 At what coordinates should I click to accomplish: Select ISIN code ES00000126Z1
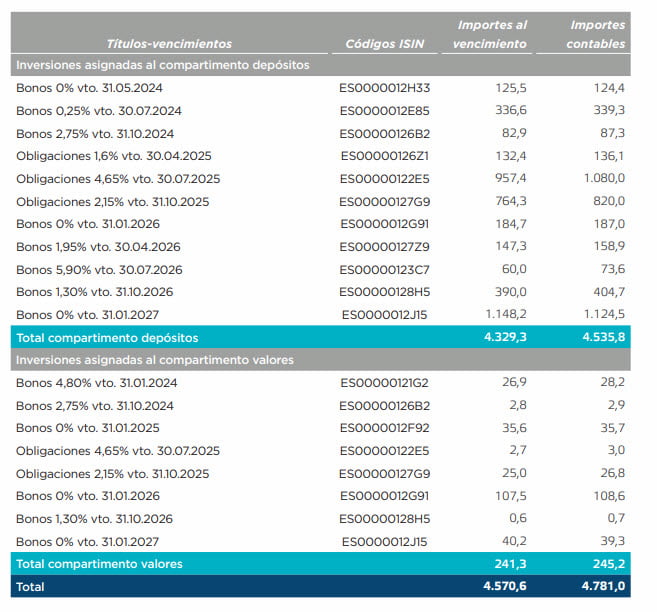coord(385,156)
